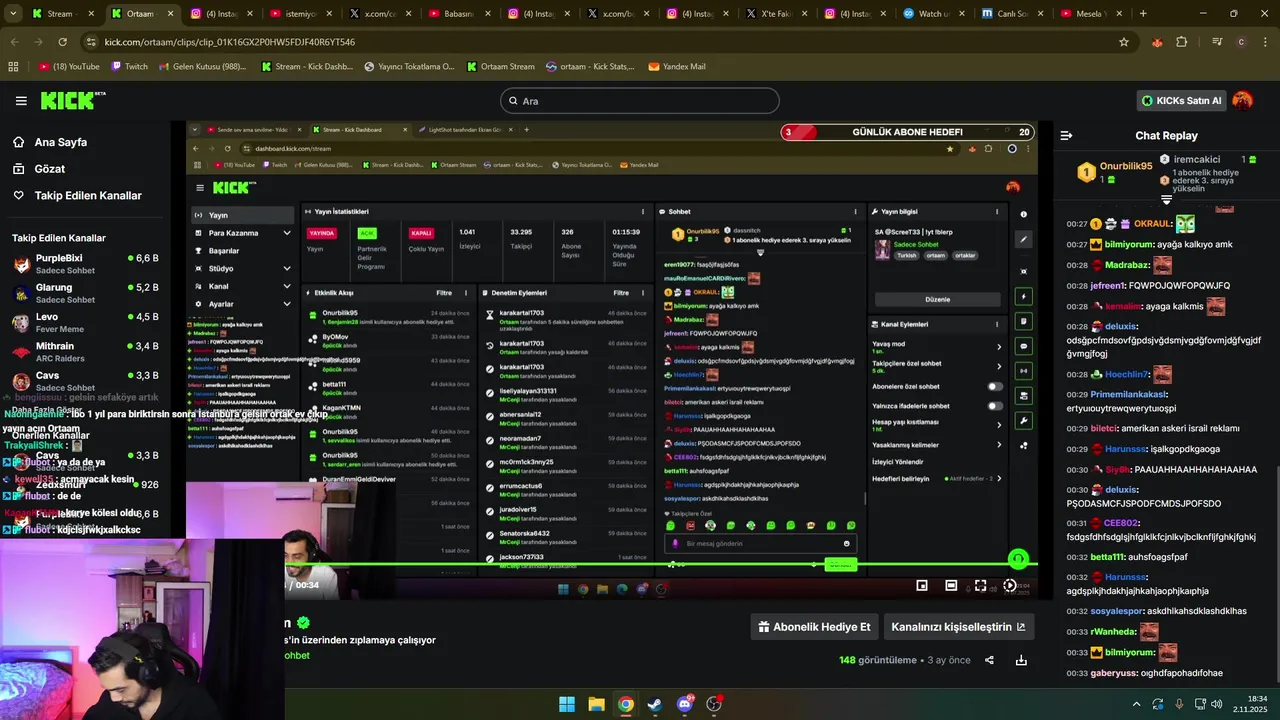Show hidden system tray icons
The height and width of the screenshot is (720, 1280).
click(1136, 704)
